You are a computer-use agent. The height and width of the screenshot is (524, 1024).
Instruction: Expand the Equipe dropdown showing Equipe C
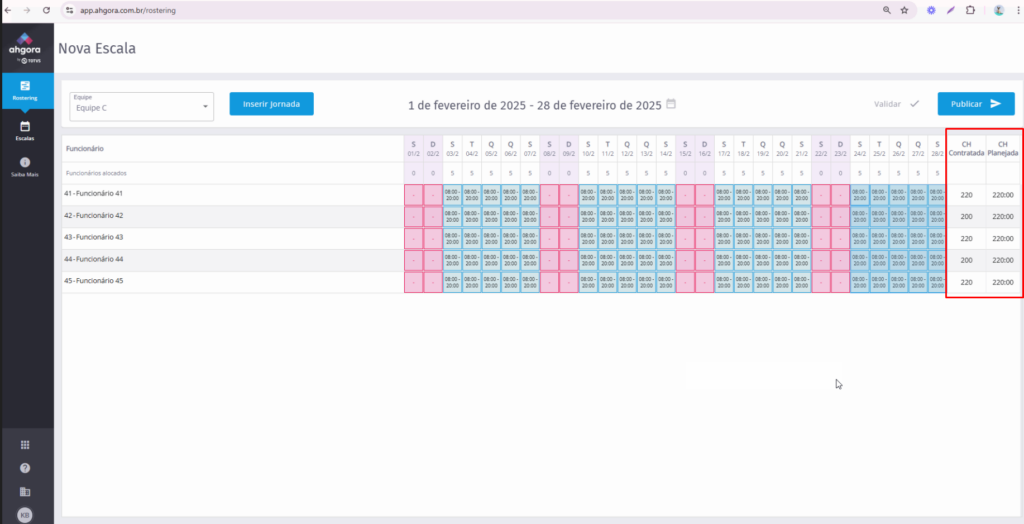[141, 105]
